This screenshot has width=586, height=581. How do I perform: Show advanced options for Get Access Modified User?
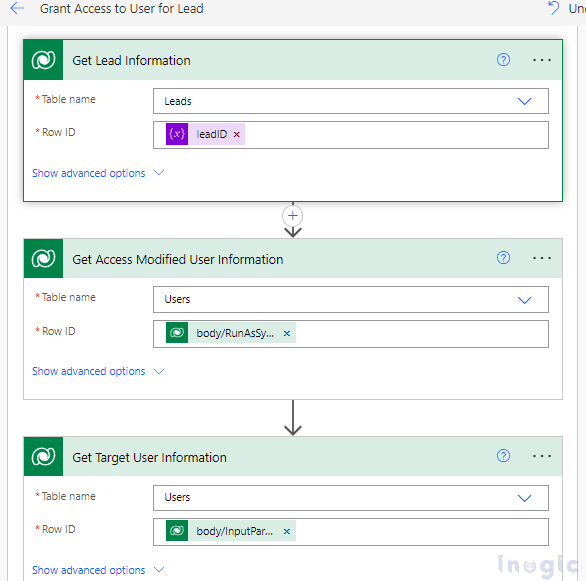tap(98, 371)
